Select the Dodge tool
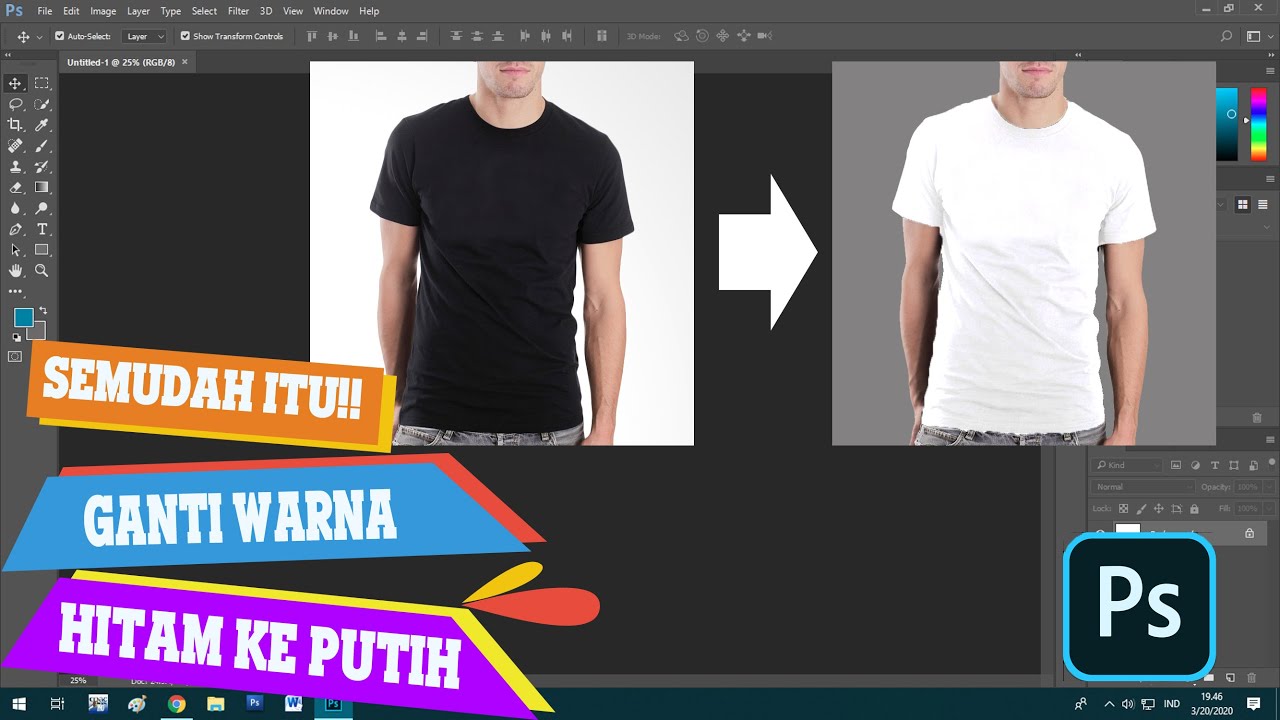 pos(42,208)
